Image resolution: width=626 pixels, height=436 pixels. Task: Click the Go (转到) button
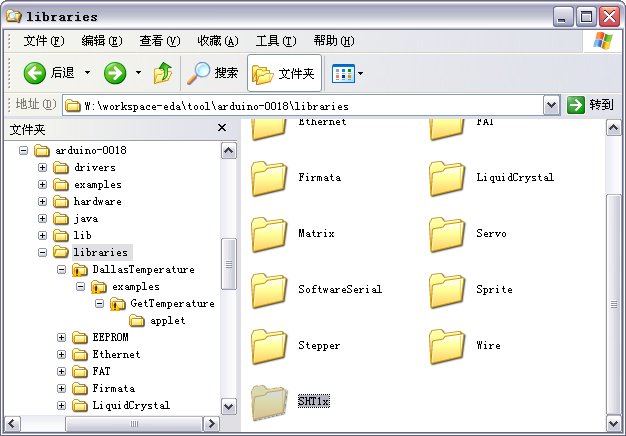[x=590, y=105]
